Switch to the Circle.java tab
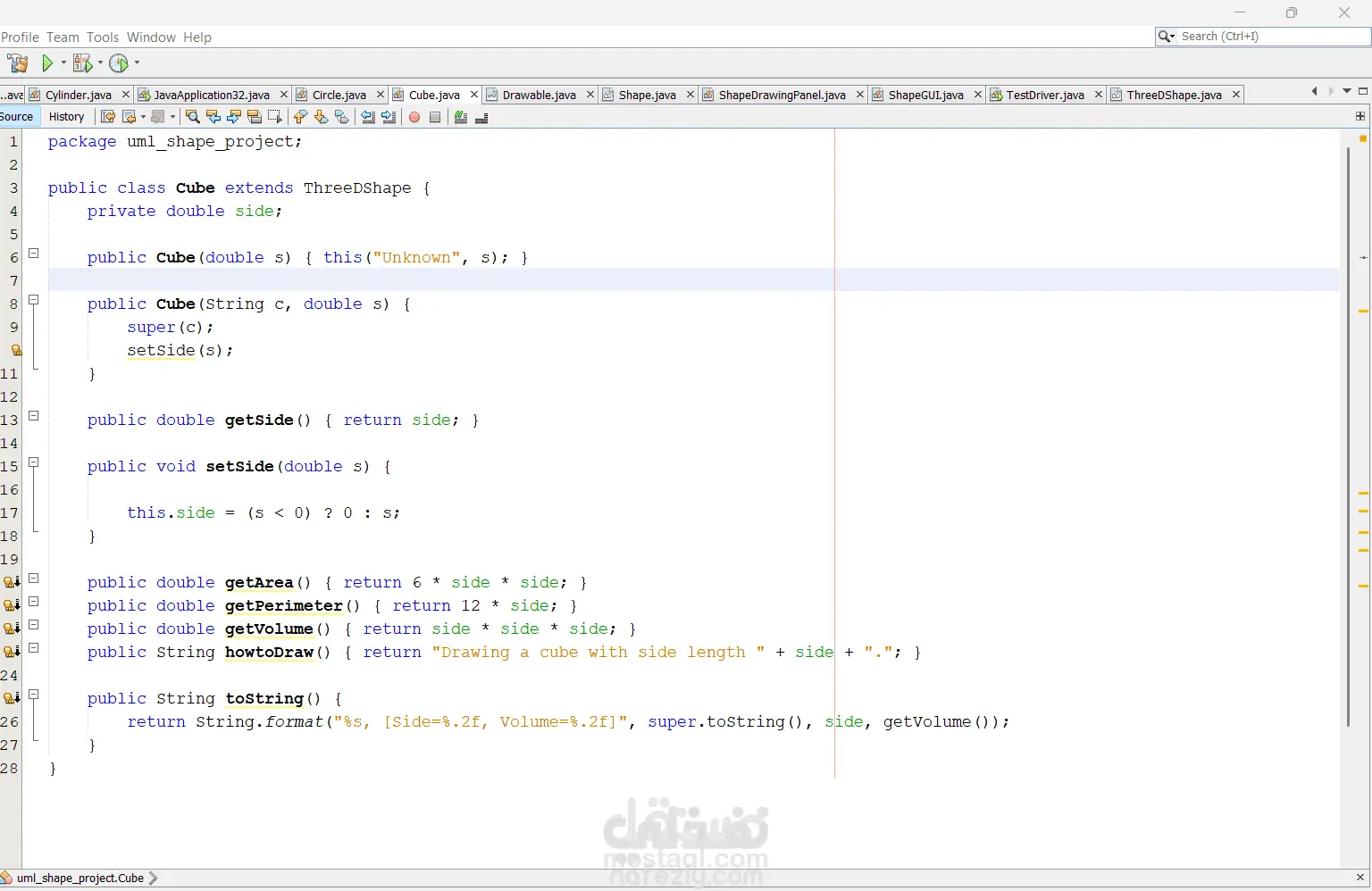 339,95
